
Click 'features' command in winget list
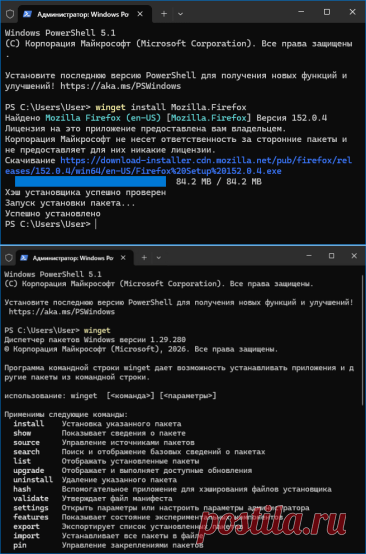click(31, 517)
